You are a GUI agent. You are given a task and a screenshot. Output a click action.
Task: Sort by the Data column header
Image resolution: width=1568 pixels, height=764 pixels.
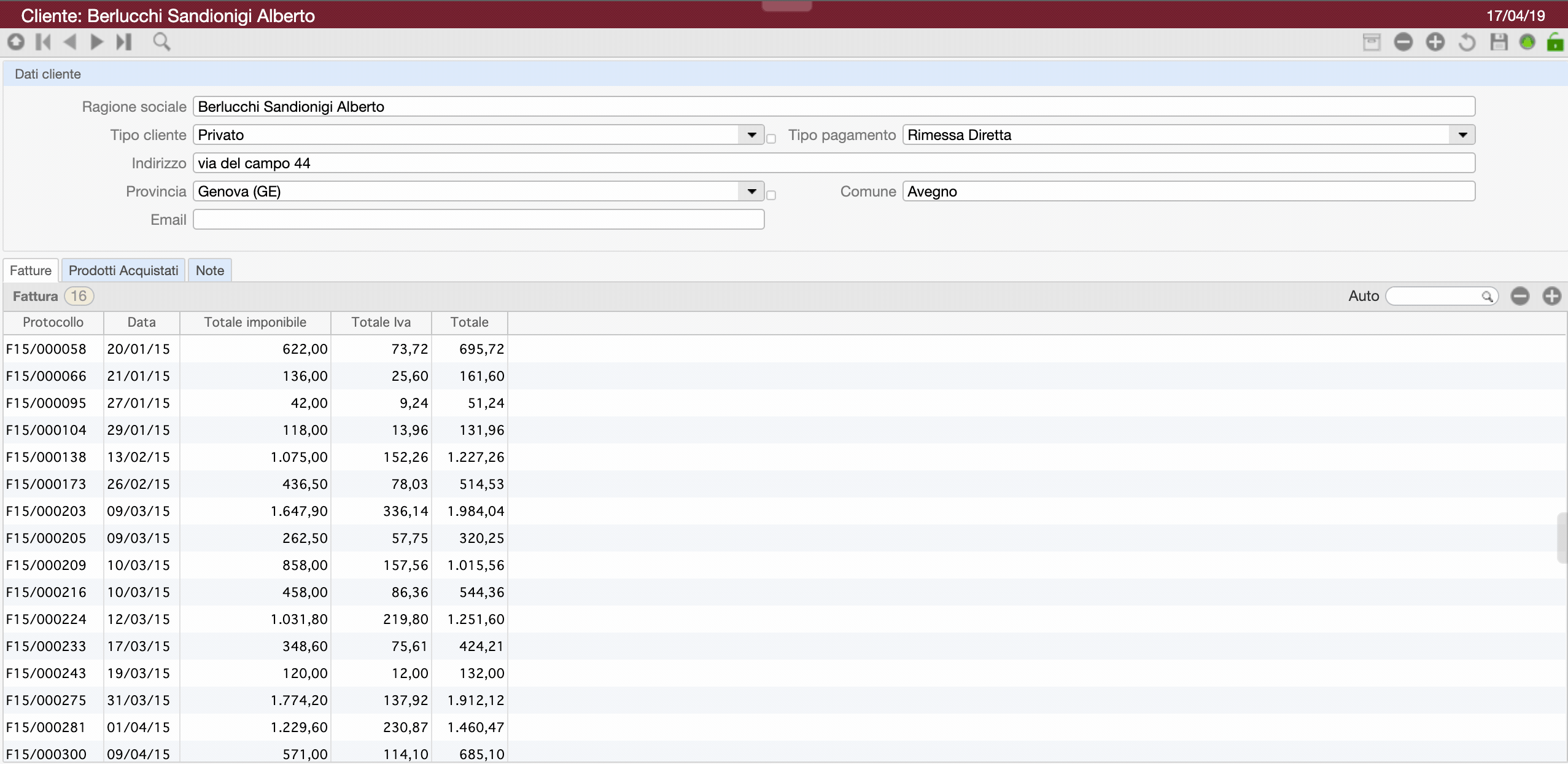(x=142, y=322)
